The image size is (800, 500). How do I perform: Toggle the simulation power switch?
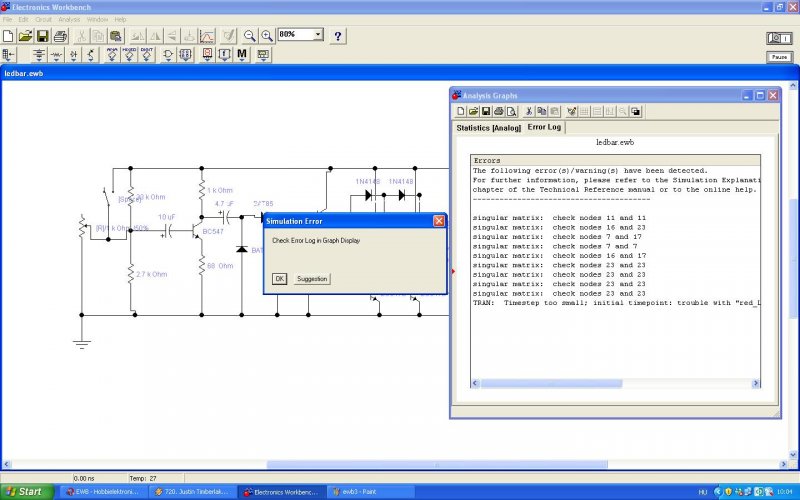pos(779,38)
